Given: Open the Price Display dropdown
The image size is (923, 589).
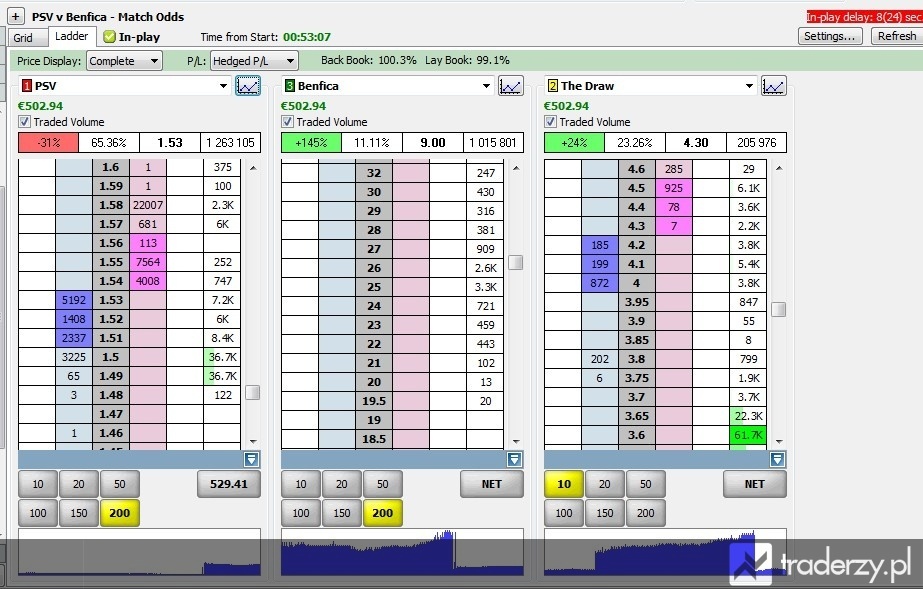Looking at the screenshot, I should point(124,61).
